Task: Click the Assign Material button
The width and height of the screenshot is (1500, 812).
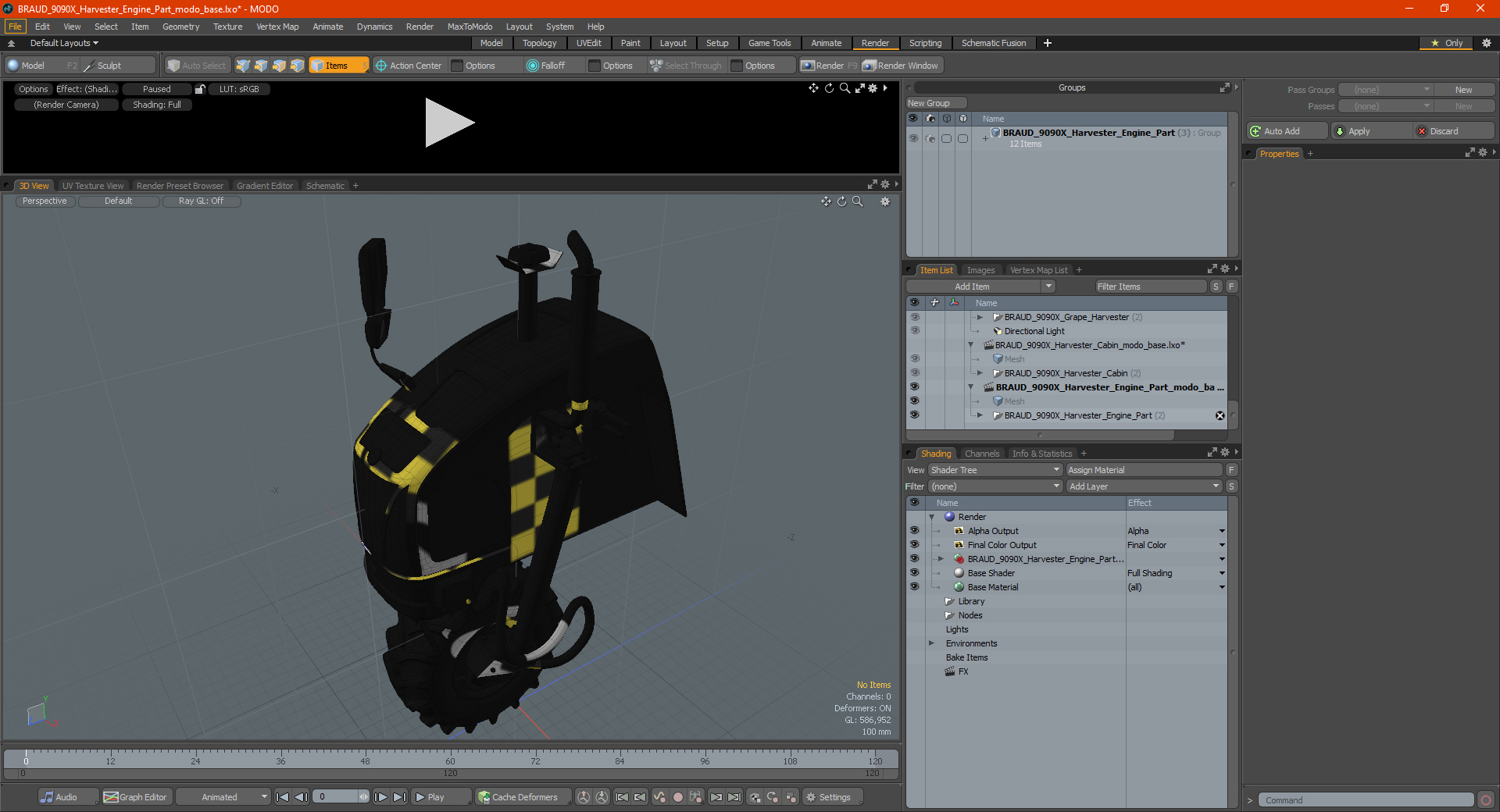Action: tap(1144, 470)
